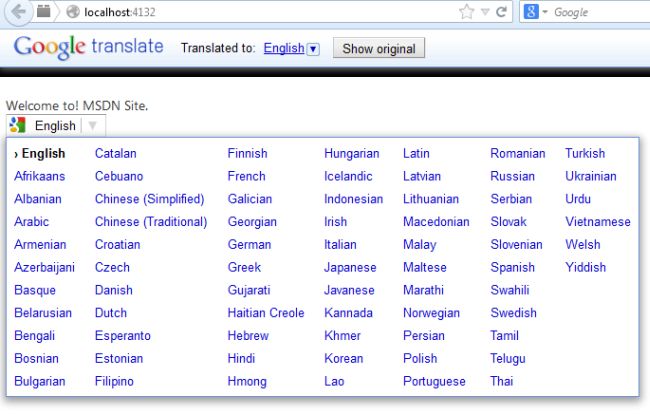Choose Lao in the list
This screenshot has width=650, height=415.
click(334, 381)
